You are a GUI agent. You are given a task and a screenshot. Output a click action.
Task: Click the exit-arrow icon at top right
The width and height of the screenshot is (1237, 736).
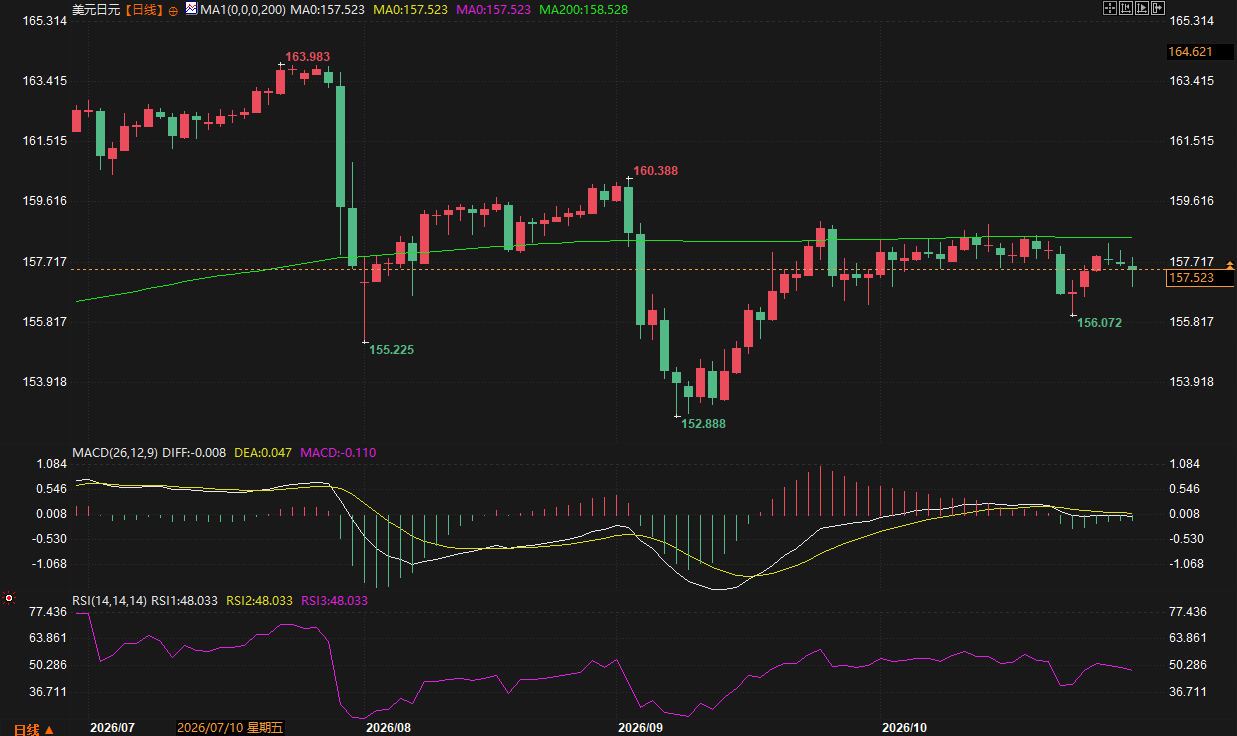click(1158, 8)
